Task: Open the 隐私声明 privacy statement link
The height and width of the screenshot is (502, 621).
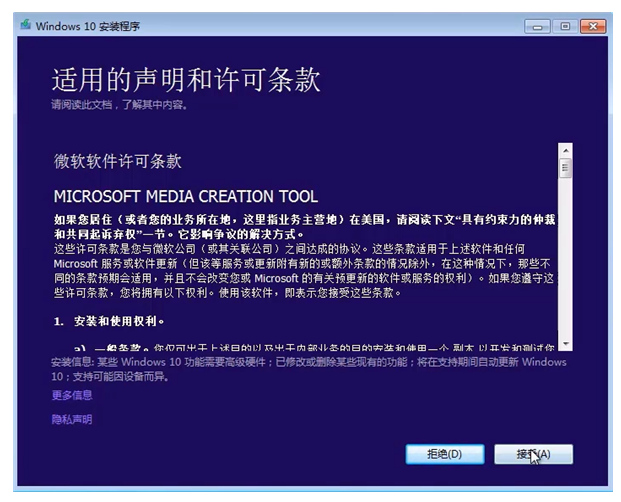Action: pyautogui.click(x=72, y=419)
